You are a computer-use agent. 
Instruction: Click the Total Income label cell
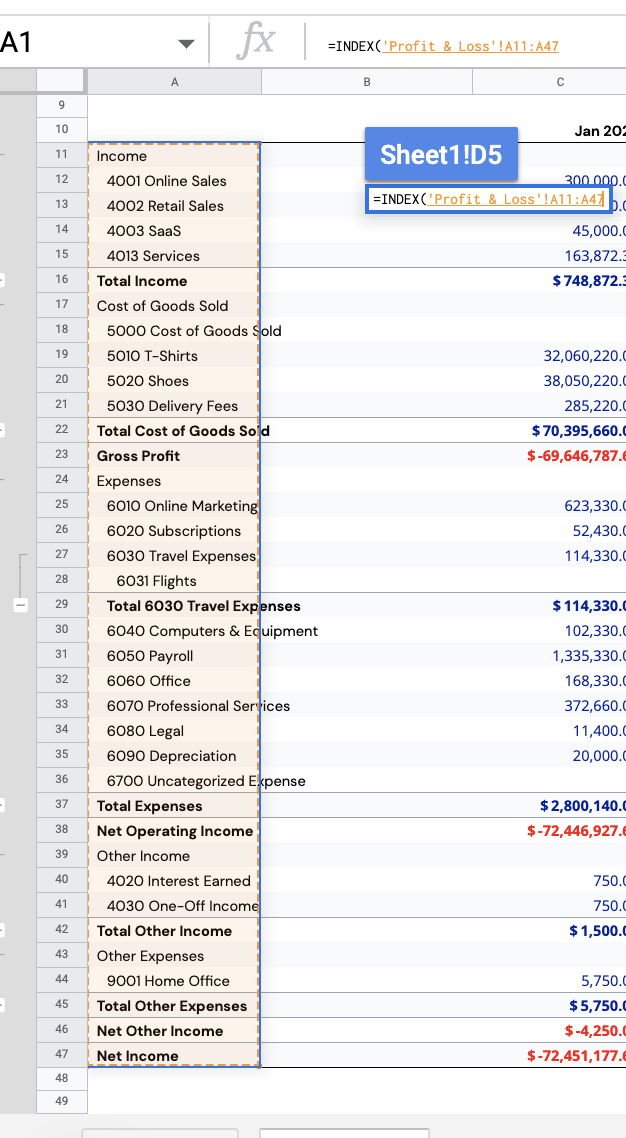pos(174,281)
